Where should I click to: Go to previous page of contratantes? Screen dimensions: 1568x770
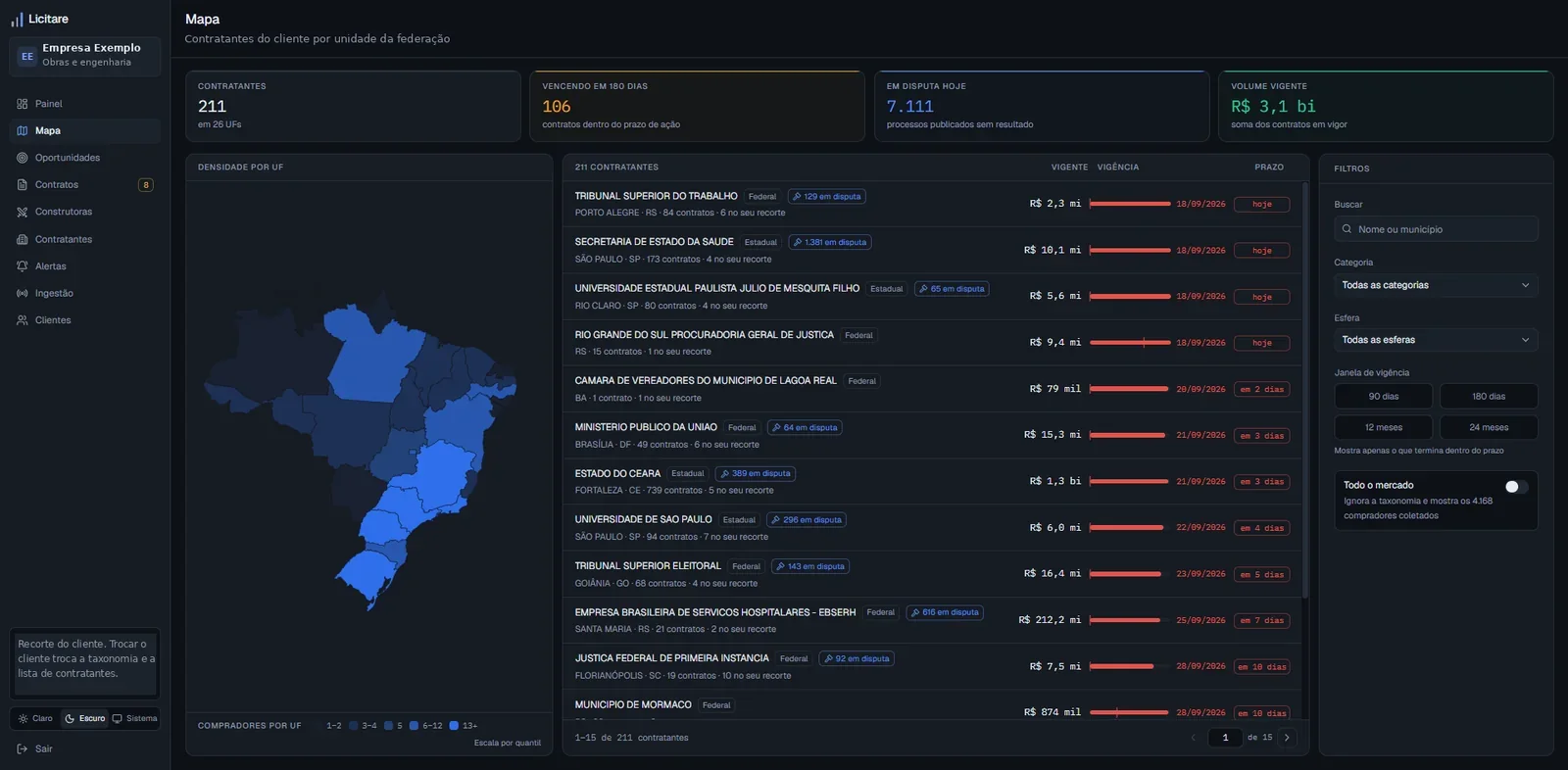[x=1193, y=738]
